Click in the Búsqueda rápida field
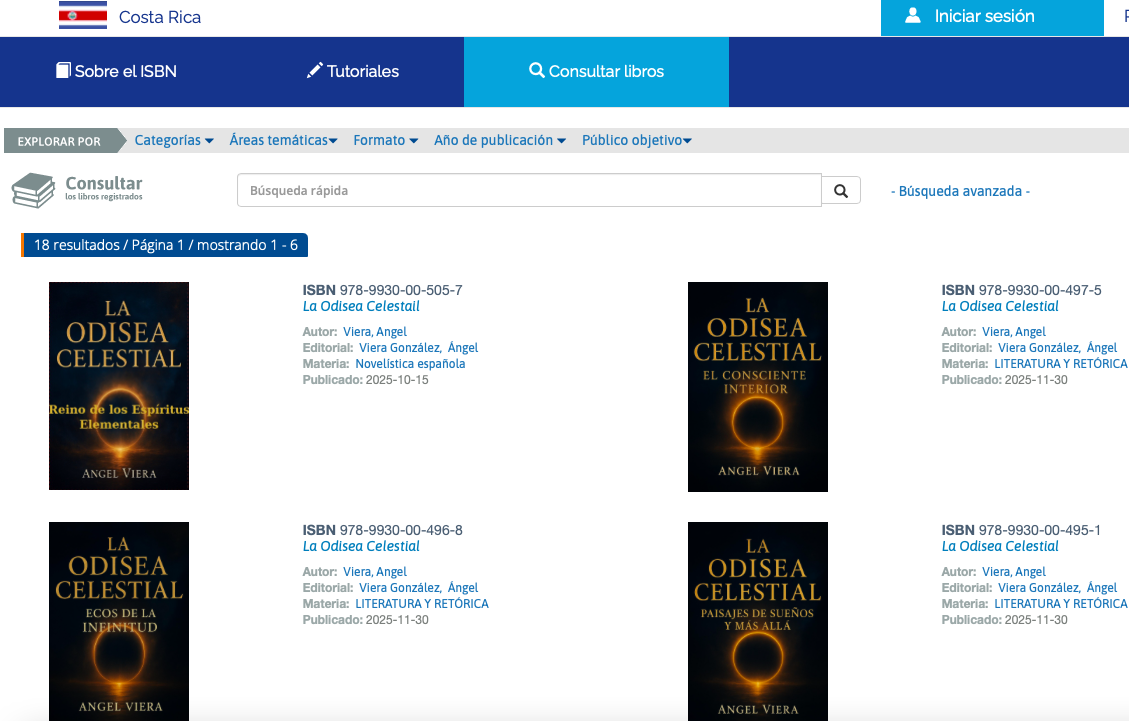 pyautogui.click(x=529, y=190)
